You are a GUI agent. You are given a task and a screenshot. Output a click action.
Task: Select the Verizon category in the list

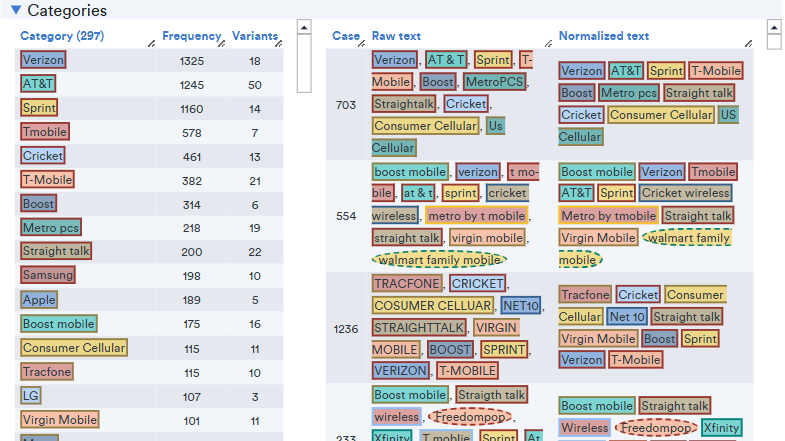[x=44, y=60]
